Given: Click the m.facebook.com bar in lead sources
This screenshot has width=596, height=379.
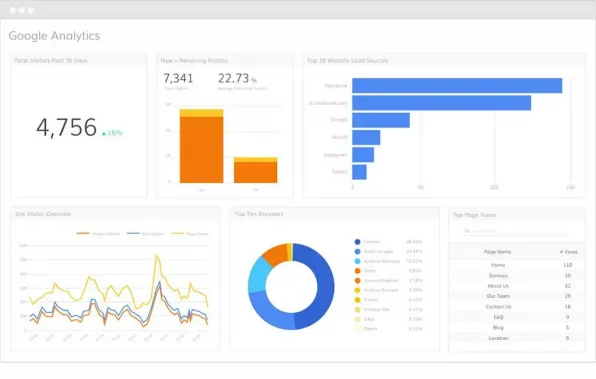Looking at the screenshot, I should 441,103.
